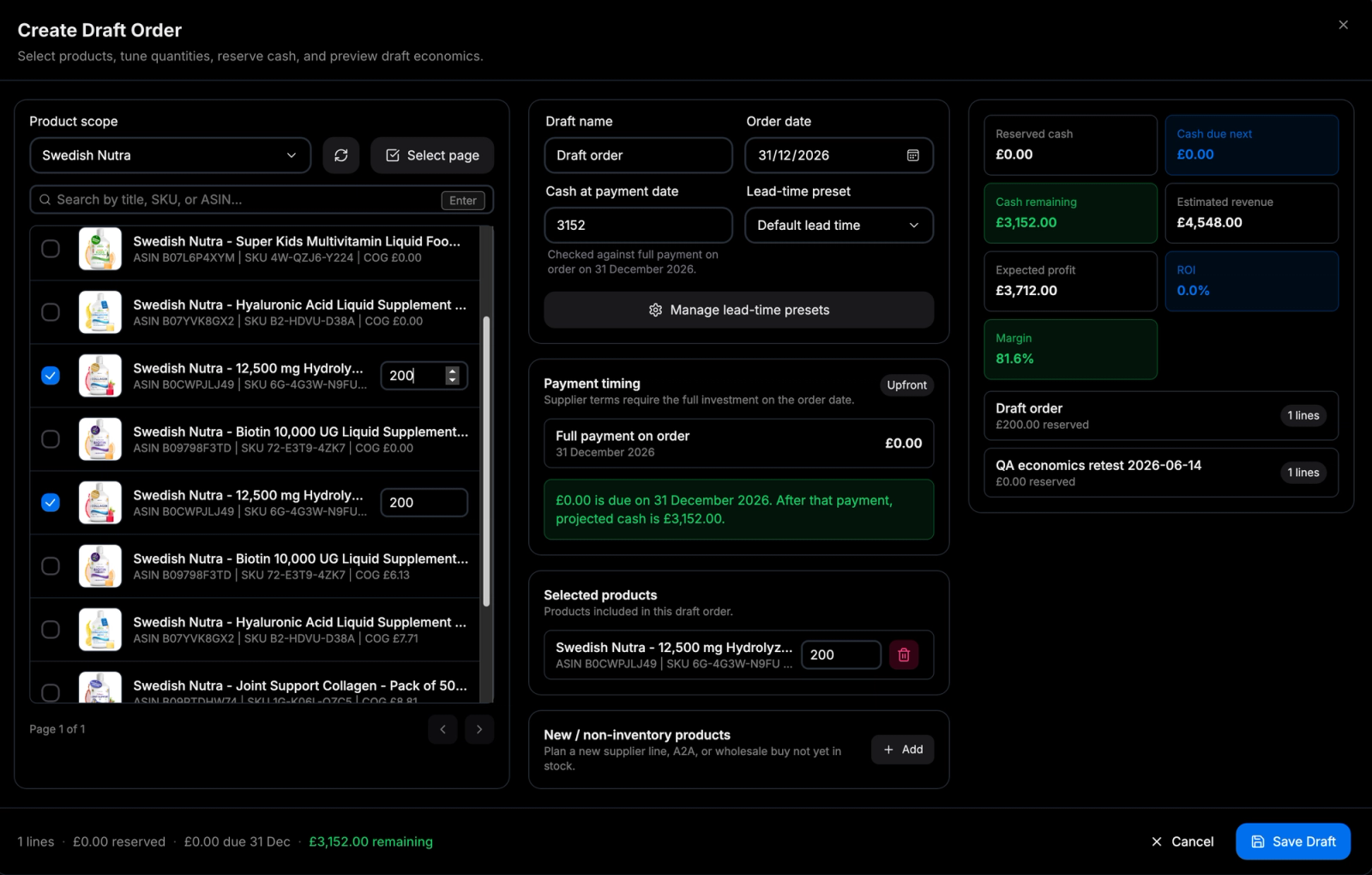
Task: Open the Default lead time preset dropdown
Action: (839, 226)
